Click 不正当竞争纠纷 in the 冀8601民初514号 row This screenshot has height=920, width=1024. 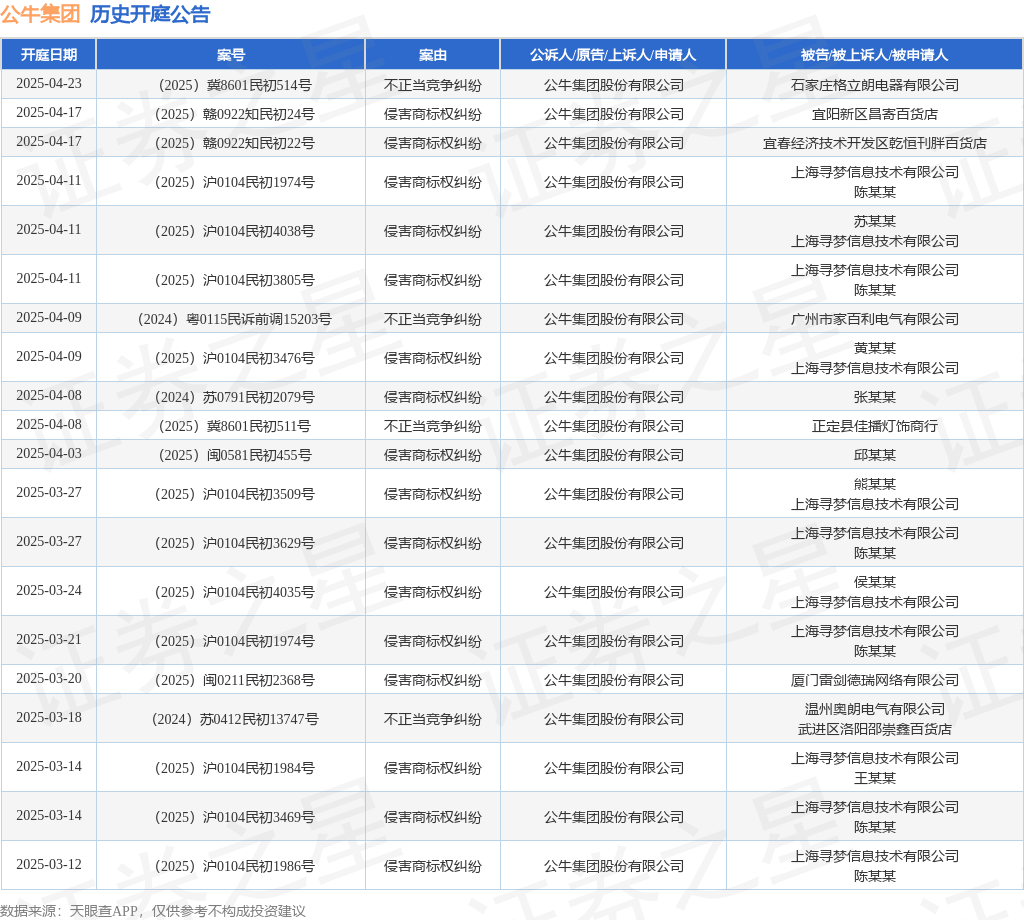[x=433, y=85]
